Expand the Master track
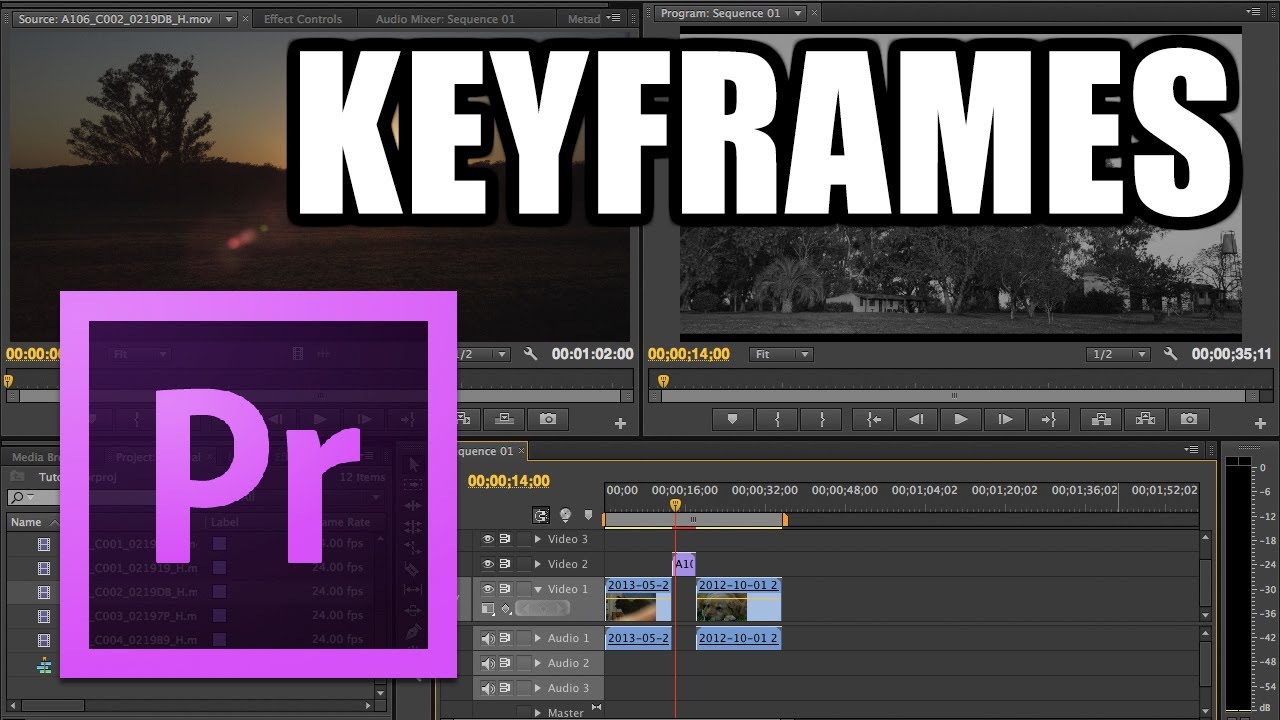Viewport: 1280px width, 720px height. (x=538, y=713)
